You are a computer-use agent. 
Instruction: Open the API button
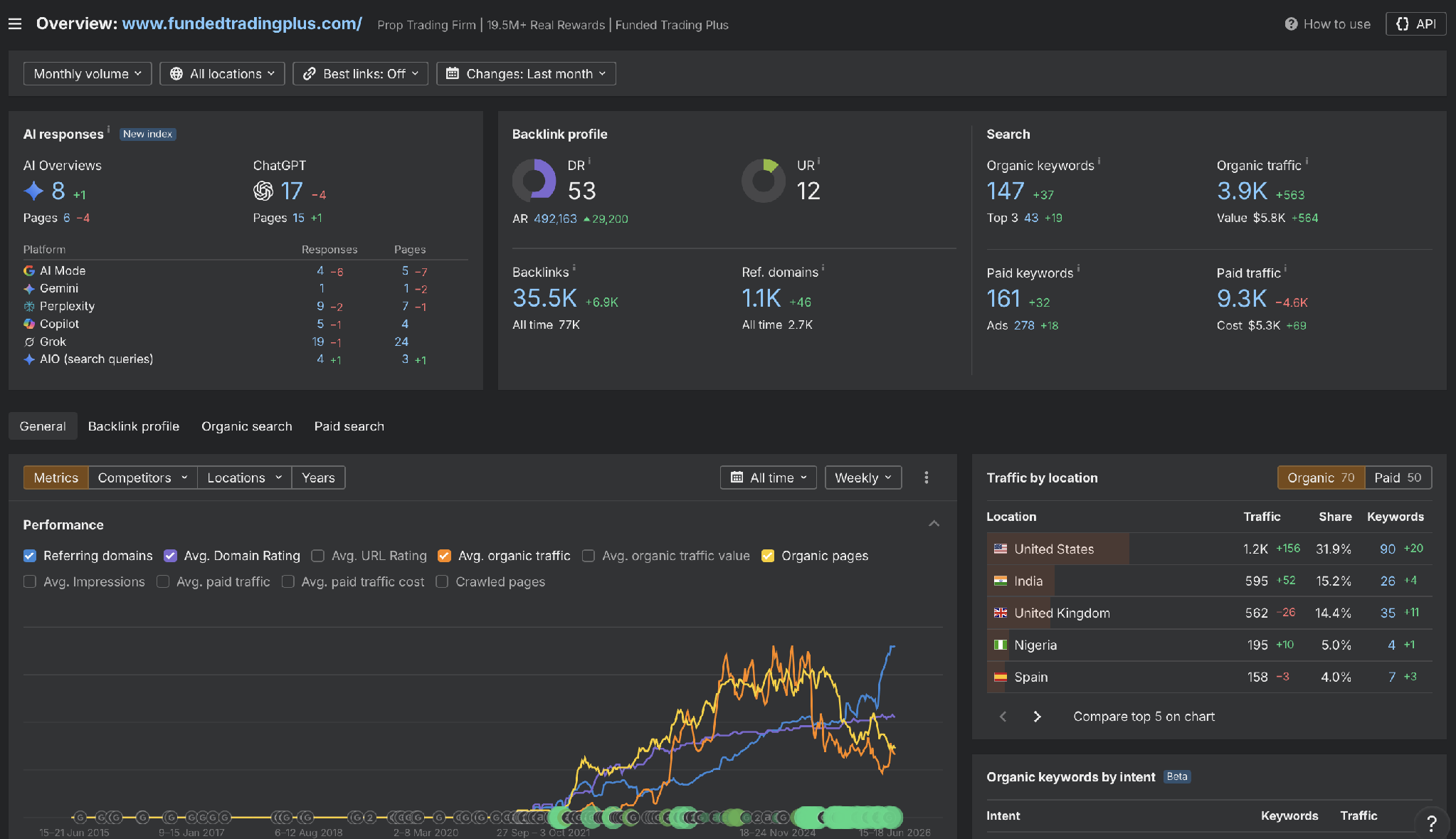(1415, 24)
